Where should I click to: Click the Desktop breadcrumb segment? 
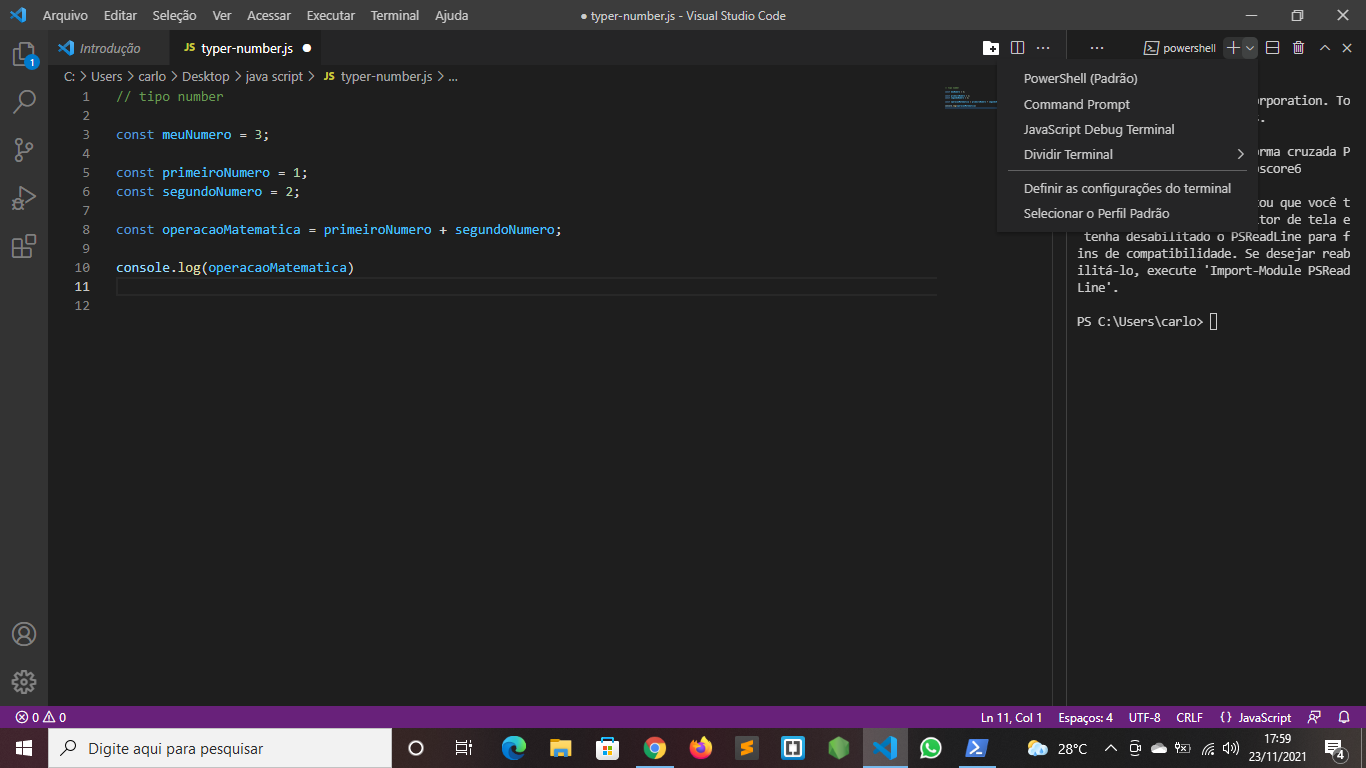click(x=205, y=76)
